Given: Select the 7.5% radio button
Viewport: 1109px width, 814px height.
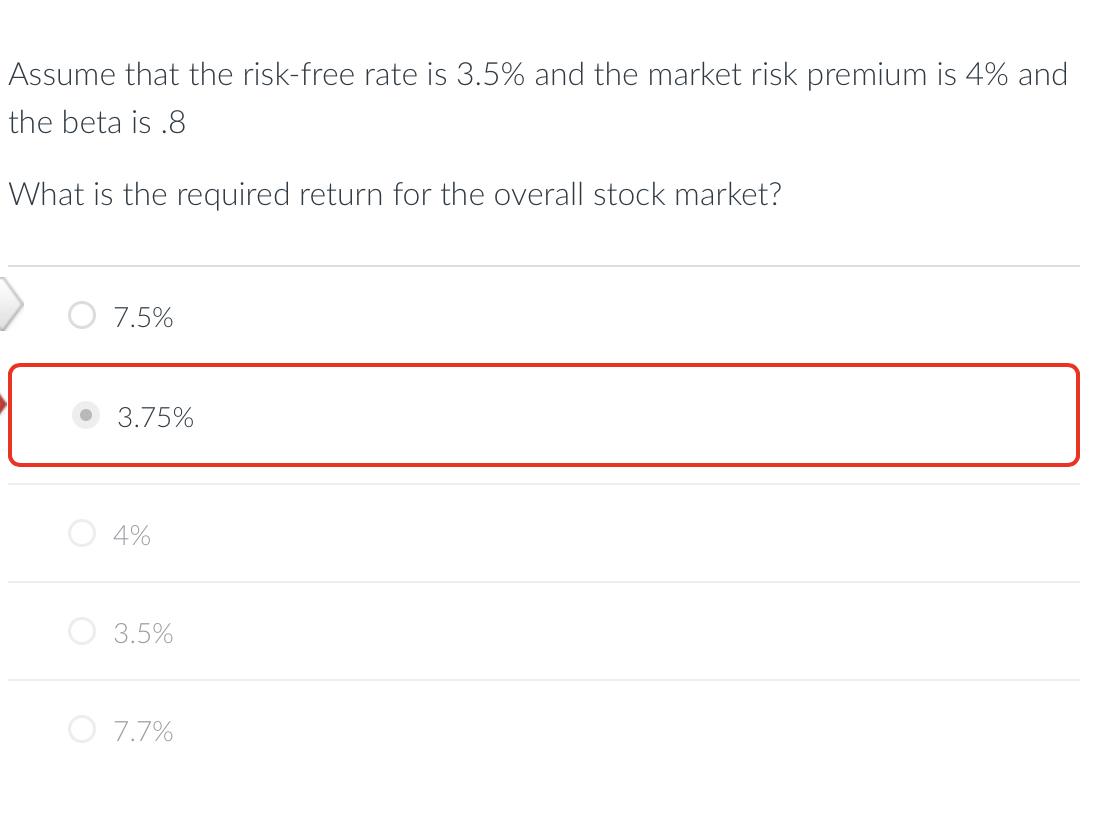Looking at the screenshot, I should pyautogui.click(x=82, y=315).
